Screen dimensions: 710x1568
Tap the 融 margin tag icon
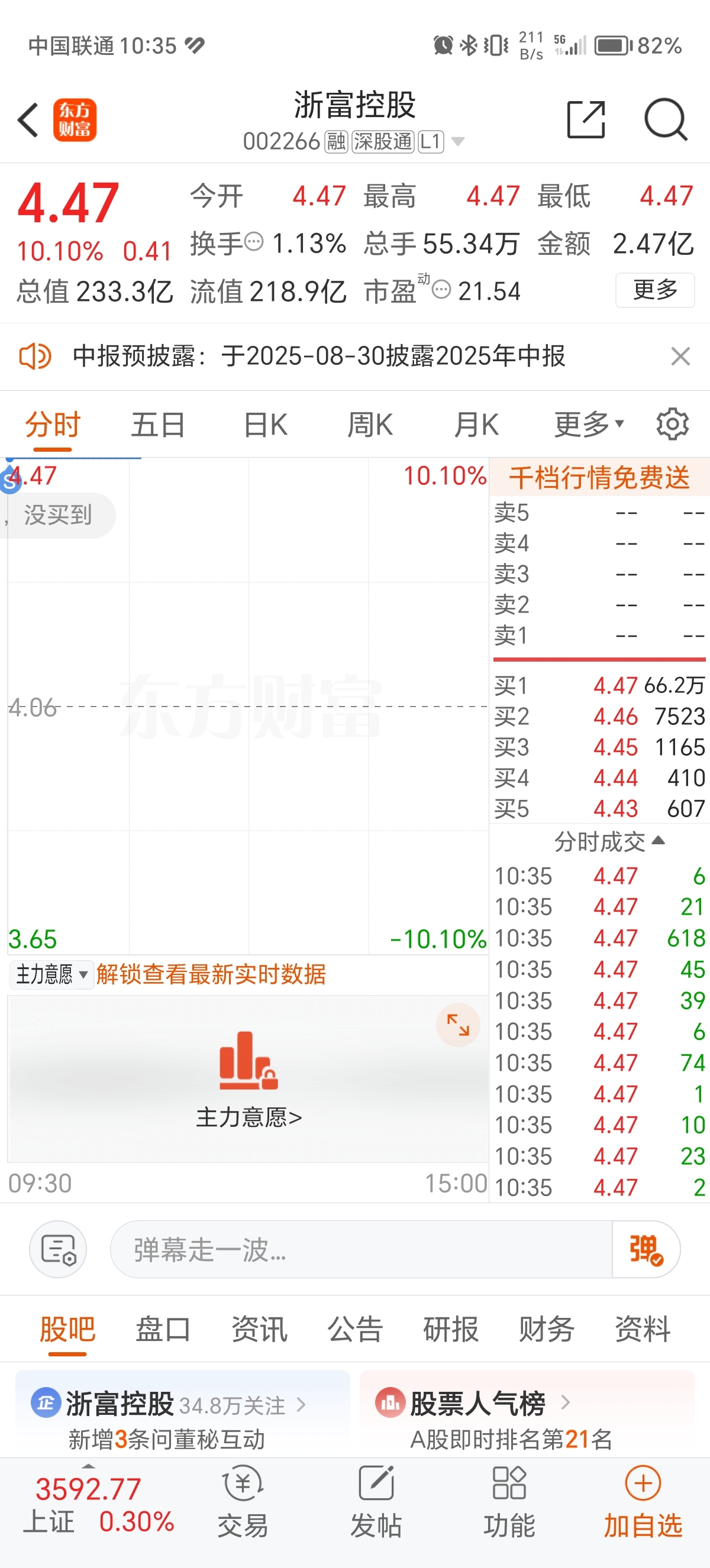[x=335, y=142]
